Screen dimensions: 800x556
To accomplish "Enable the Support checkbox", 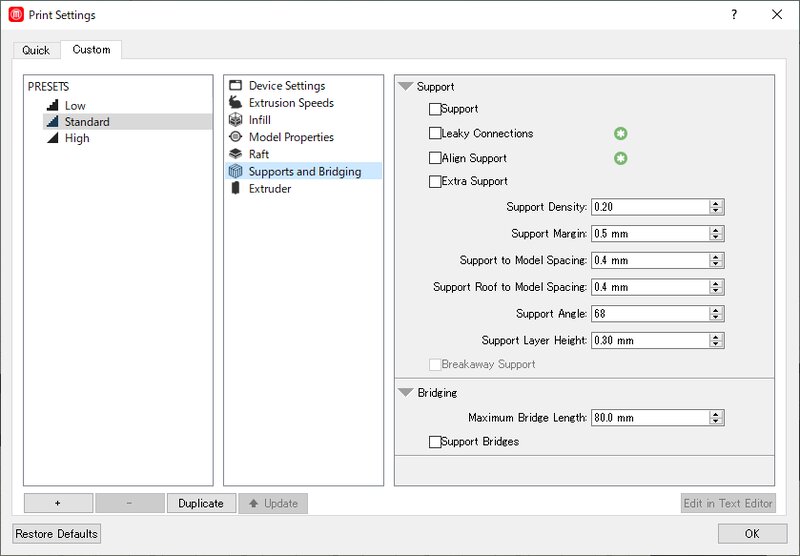I will 435,109.
